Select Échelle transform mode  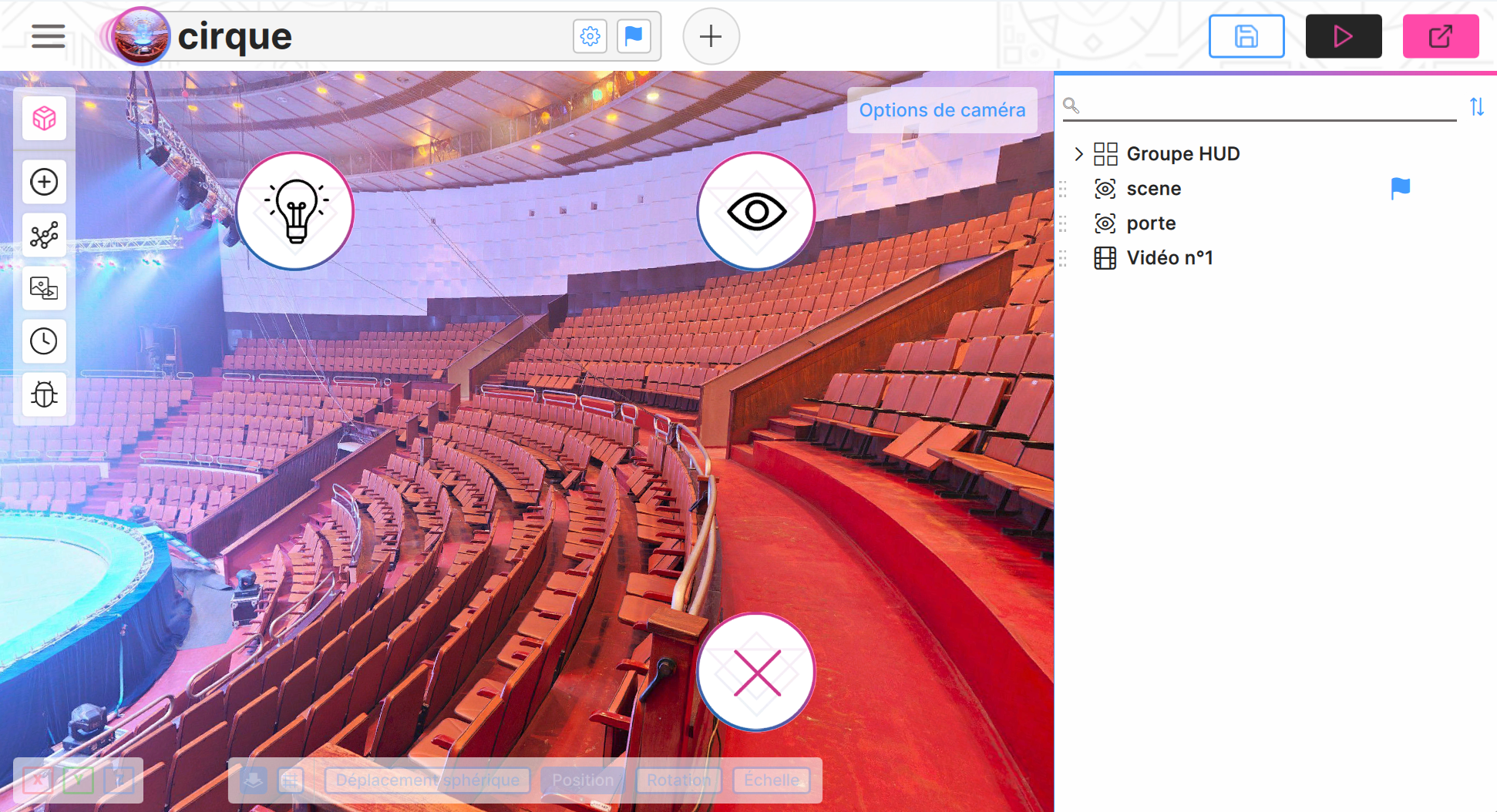[772, 780]
